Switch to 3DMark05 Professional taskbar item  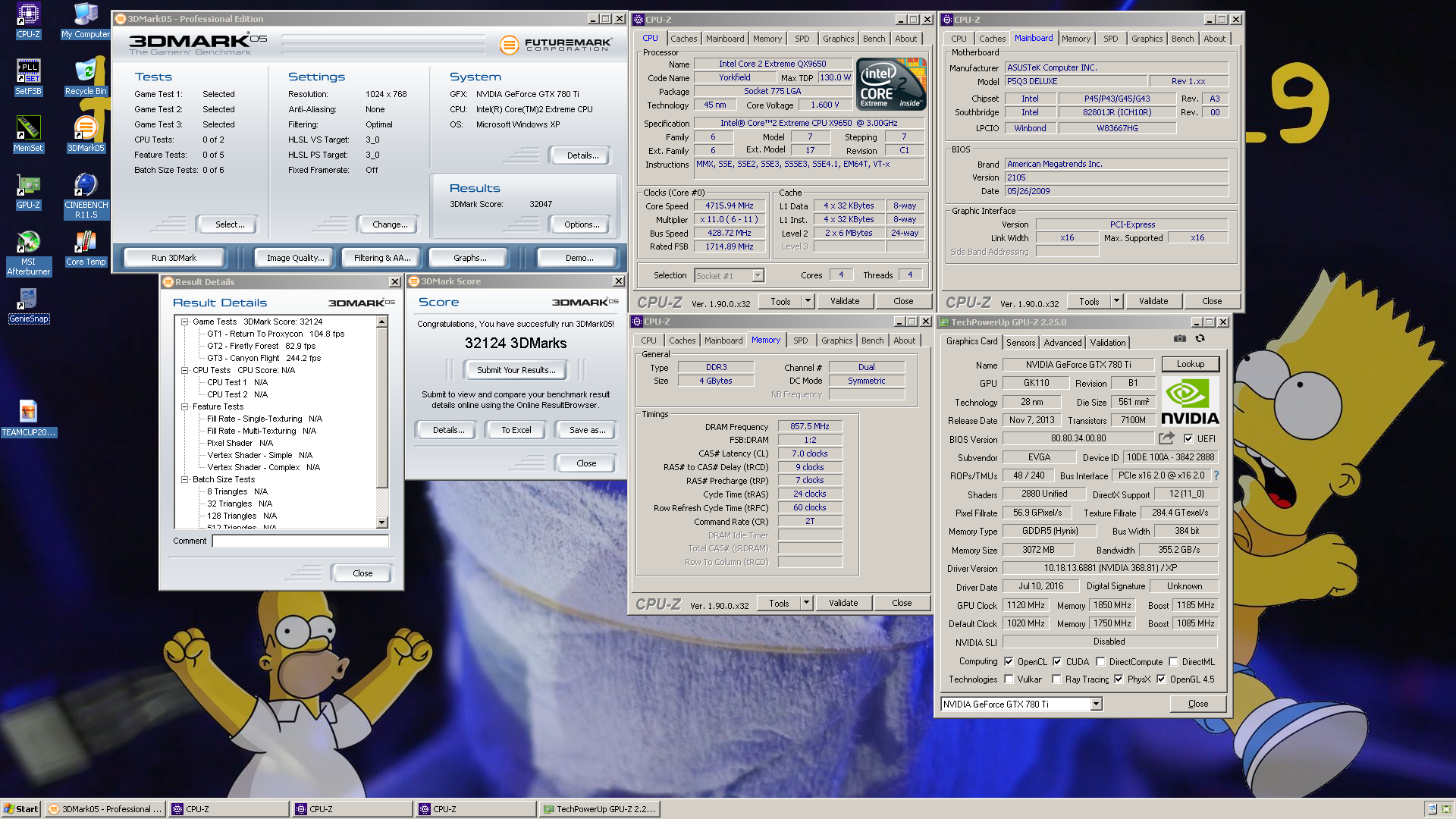pyautogui.click(x=105, y=809)
